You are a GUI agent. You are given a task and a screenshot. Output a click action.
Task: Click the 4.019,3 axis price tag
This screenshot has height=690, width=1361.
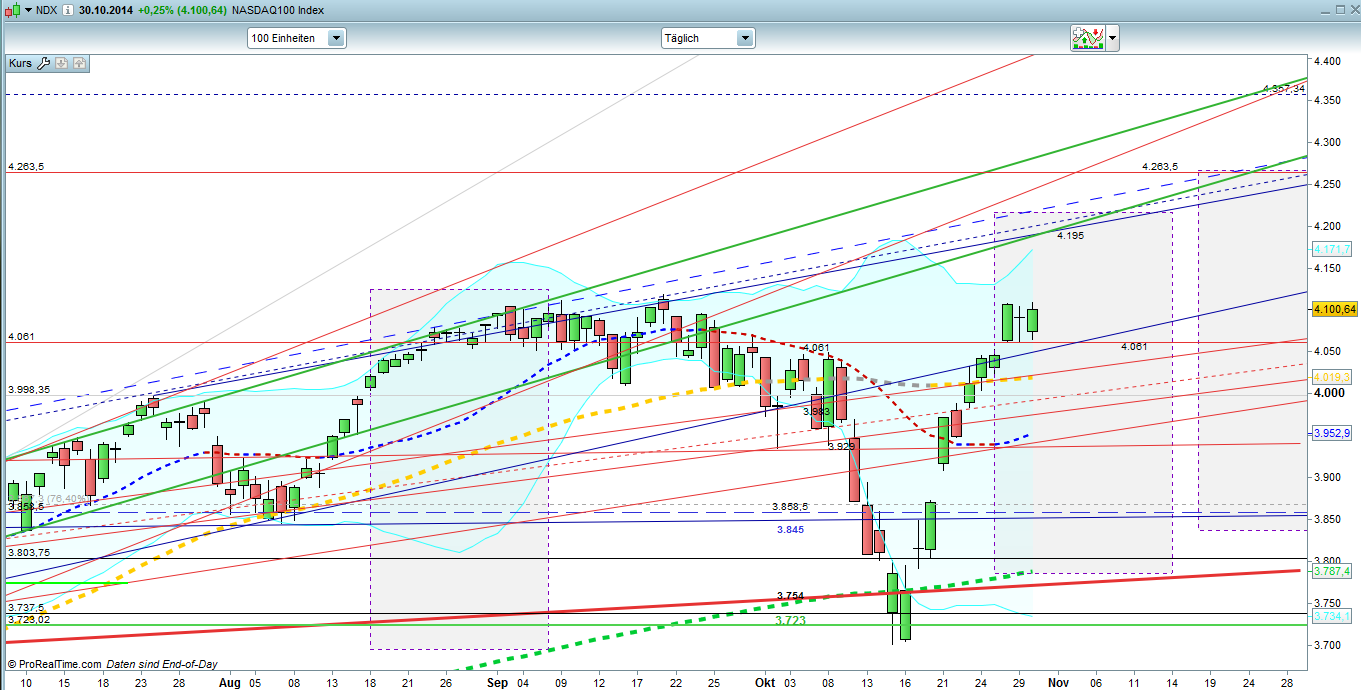click(x=1331, y=377)
